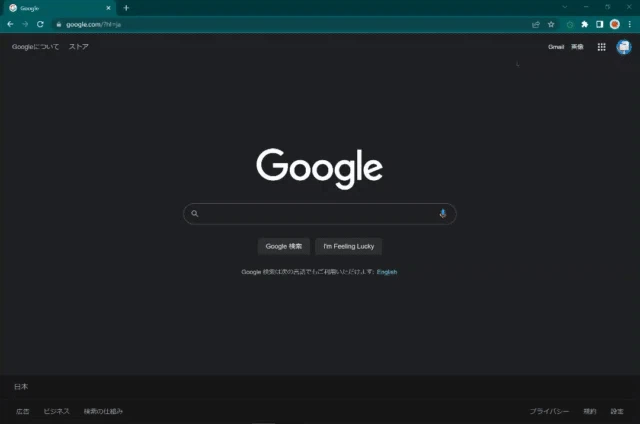Viewport: 640px width, 424px height.
Task: Reload the page with the refresh icon
Action: click(x=40, y=24)
